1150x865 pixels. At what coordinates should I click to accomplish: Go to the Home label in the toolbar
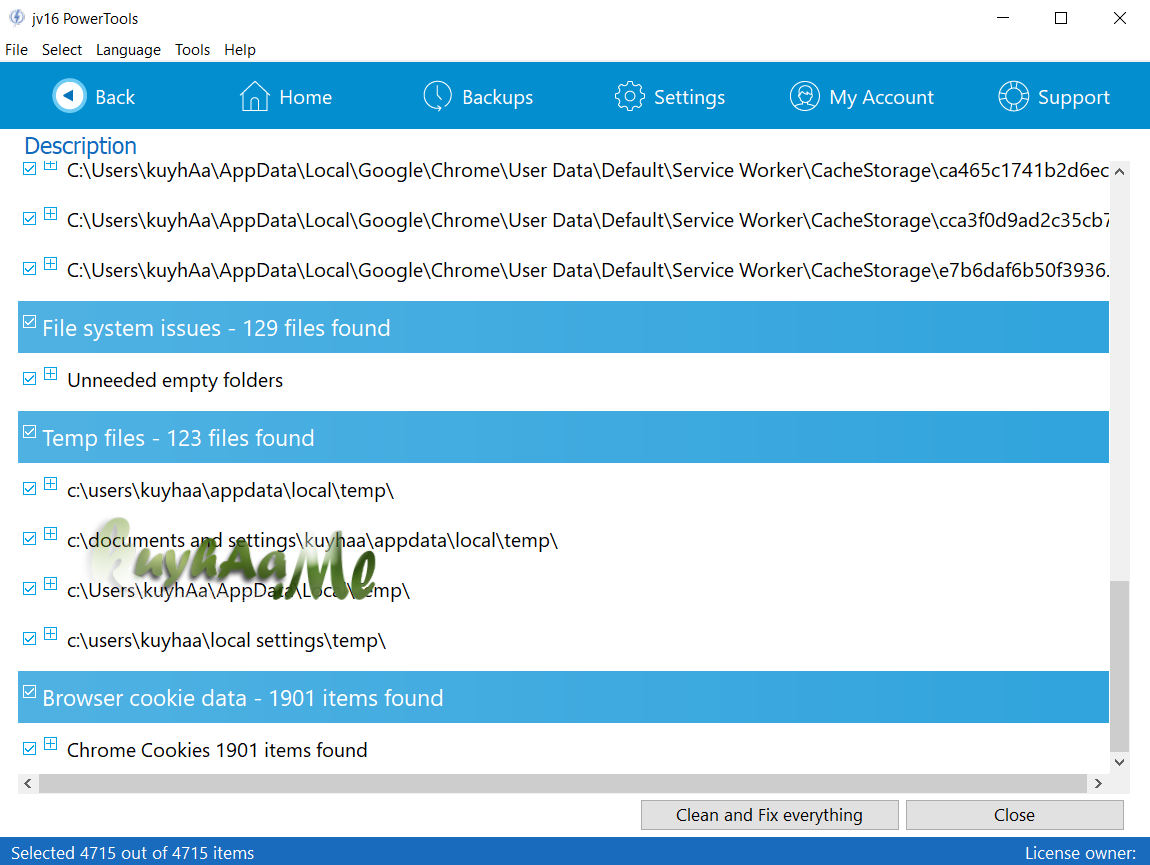coord(306,97)
